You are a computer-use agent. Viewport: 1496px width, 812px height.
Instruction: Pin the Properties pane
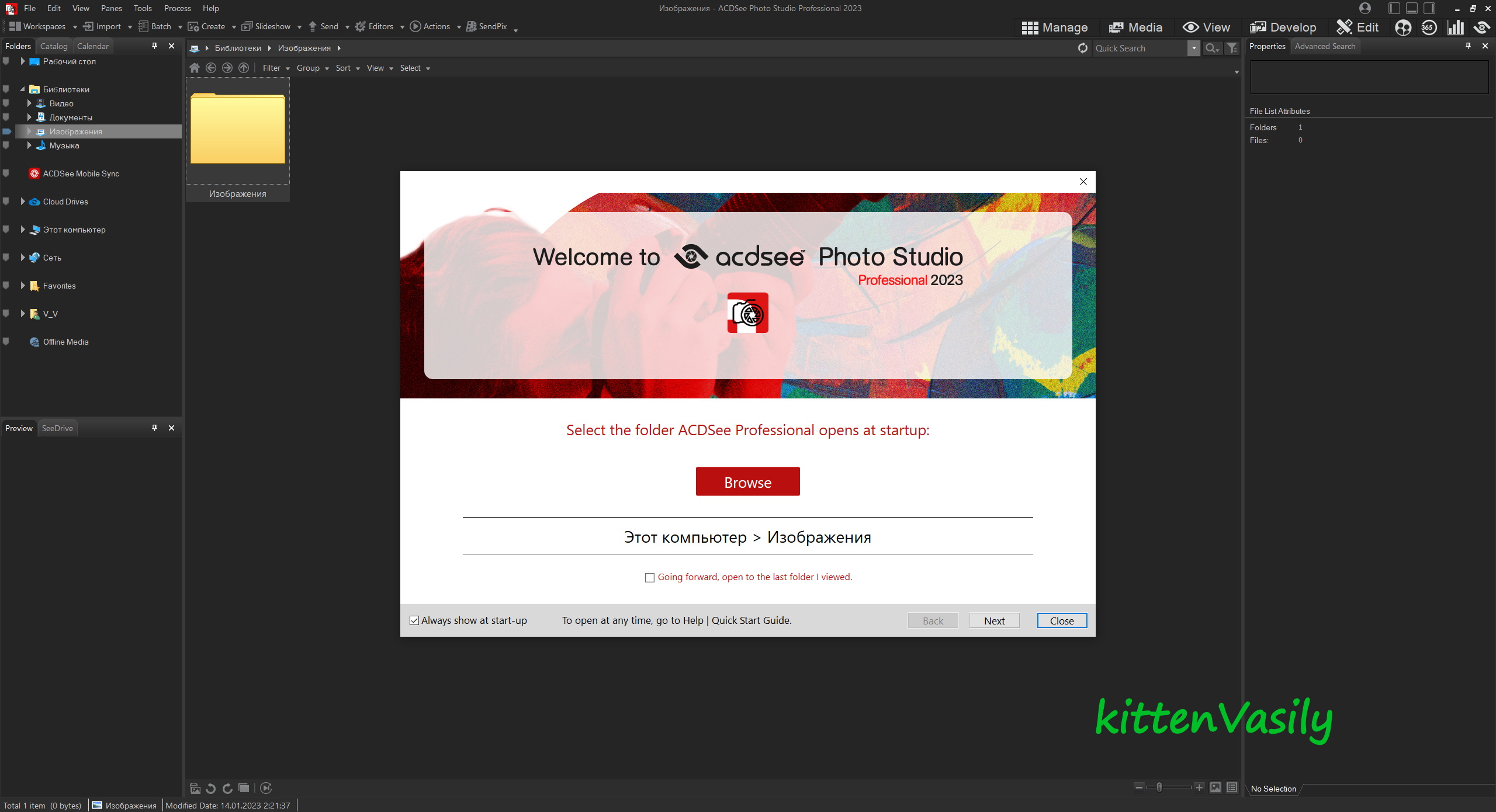(x=1468, y=46)
